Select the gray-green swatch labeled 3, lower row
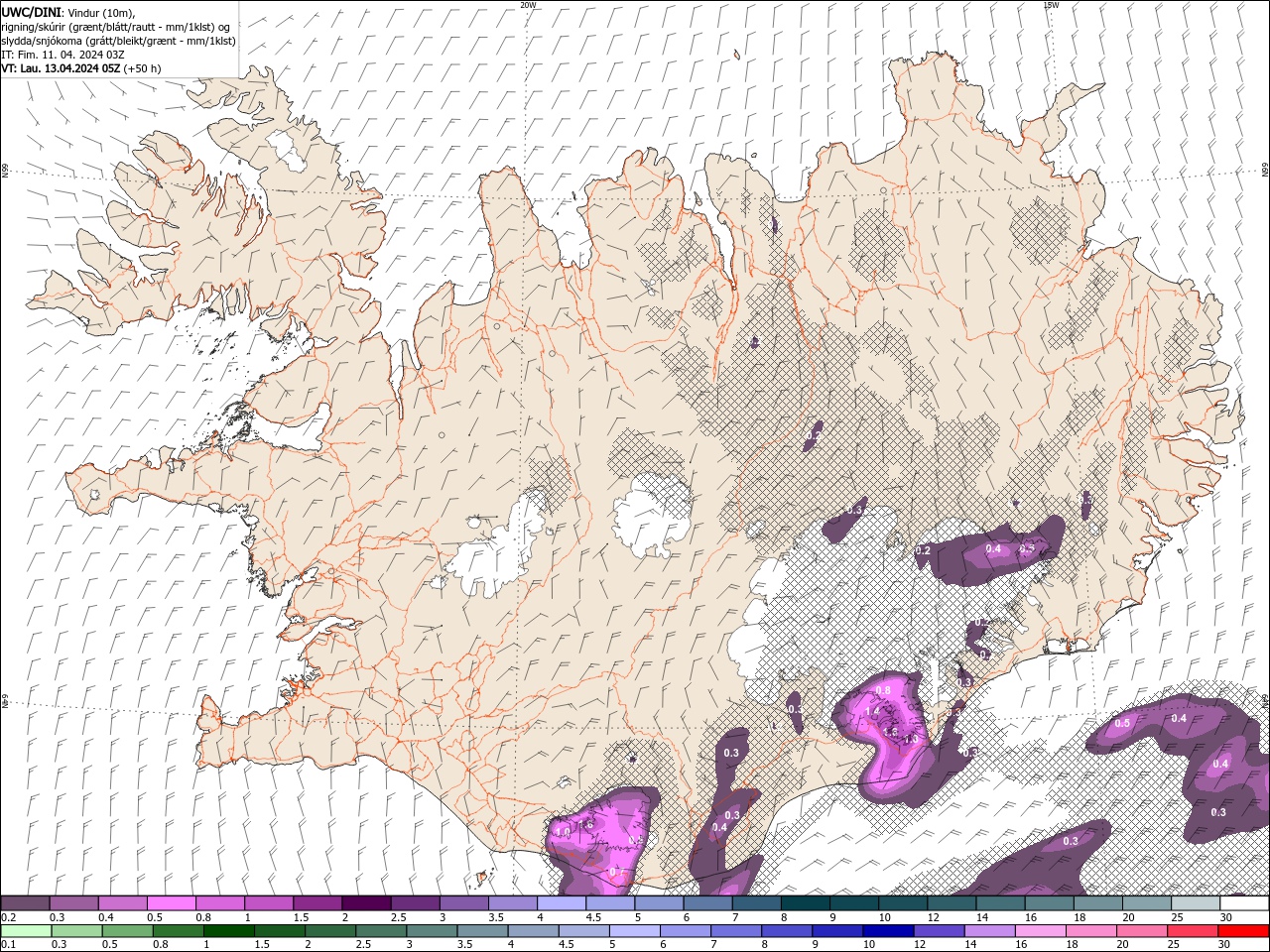 (x=431, y=931)
